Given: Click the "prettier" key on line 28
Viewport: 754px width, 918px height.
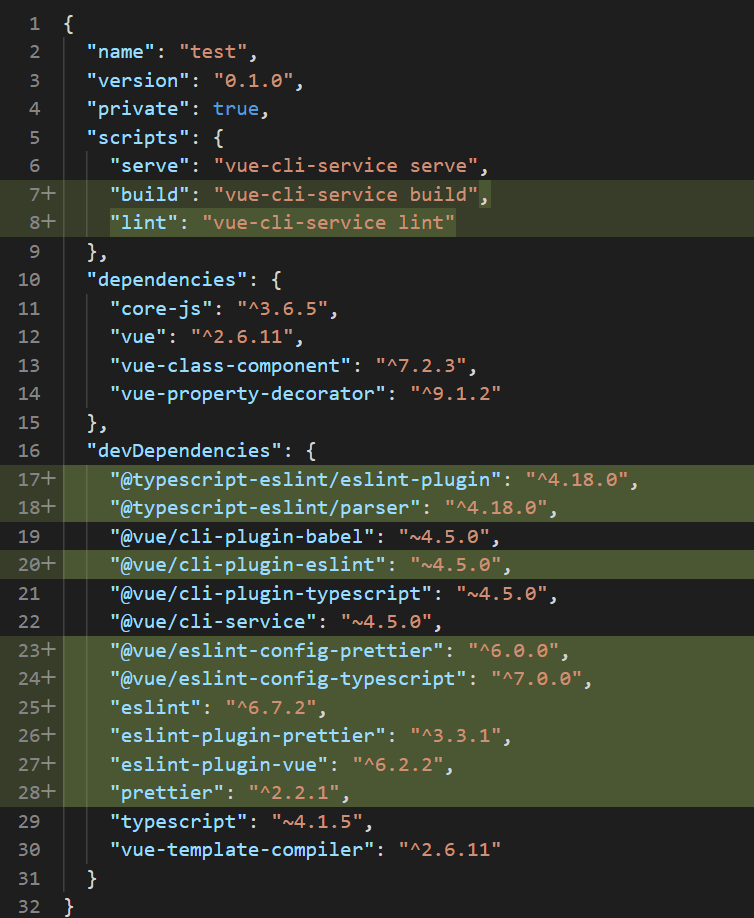Looking at the screenshot, I should (167, 793).
